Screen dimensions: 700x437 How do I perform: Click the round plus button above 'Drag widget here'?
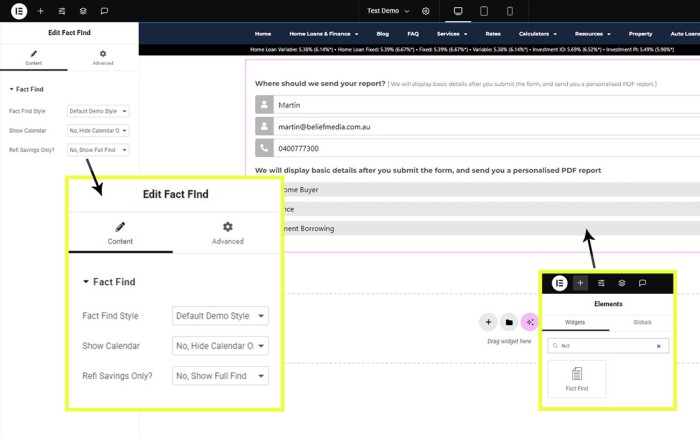[x=487, y=322]
